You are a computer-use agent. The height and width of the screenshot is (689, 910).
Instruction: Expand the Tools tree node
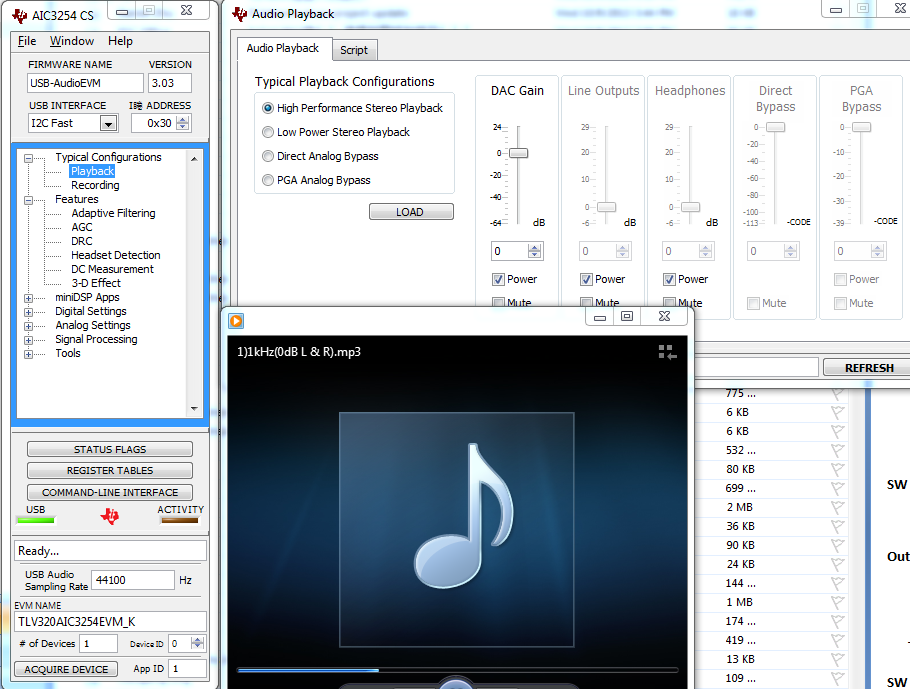(28, 354)
